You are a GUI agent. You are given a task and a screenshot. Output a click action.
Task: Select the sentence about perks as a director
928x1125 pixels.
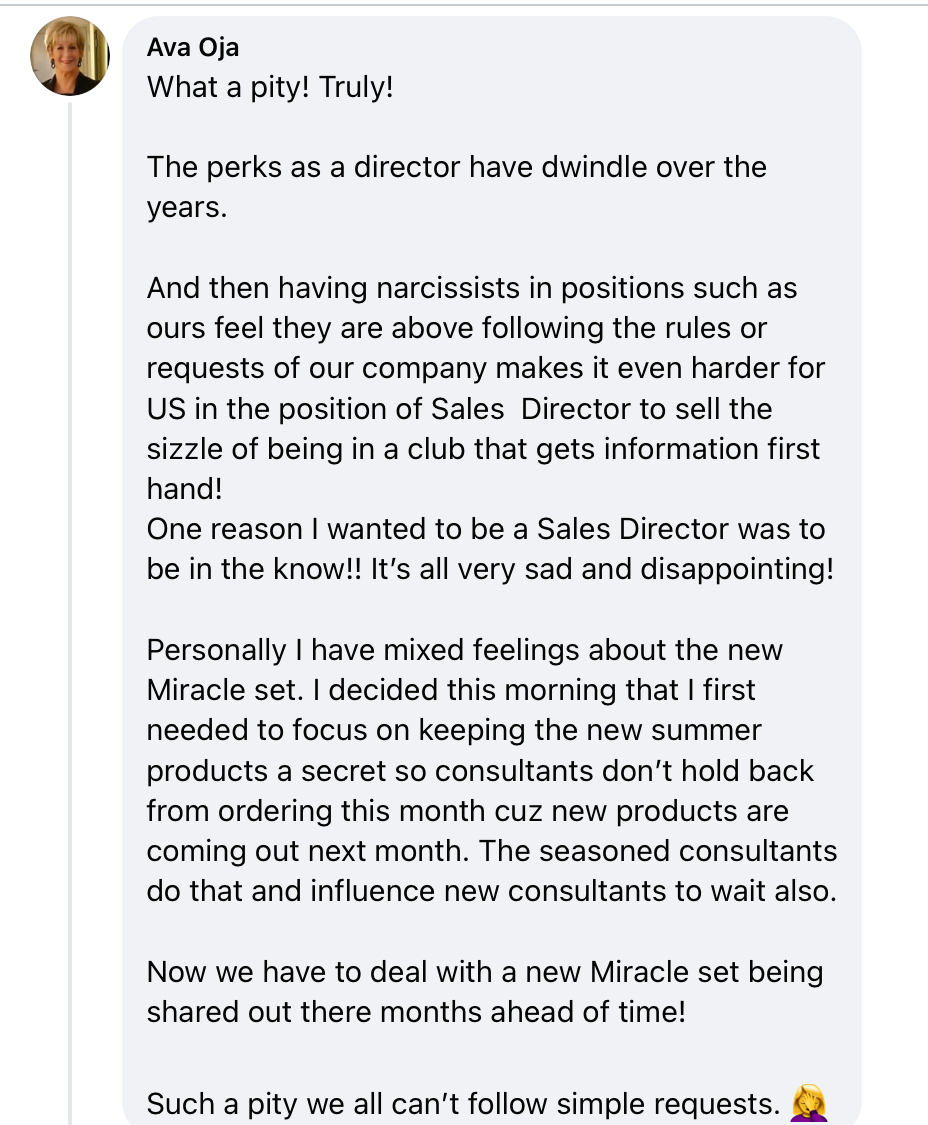456,187
